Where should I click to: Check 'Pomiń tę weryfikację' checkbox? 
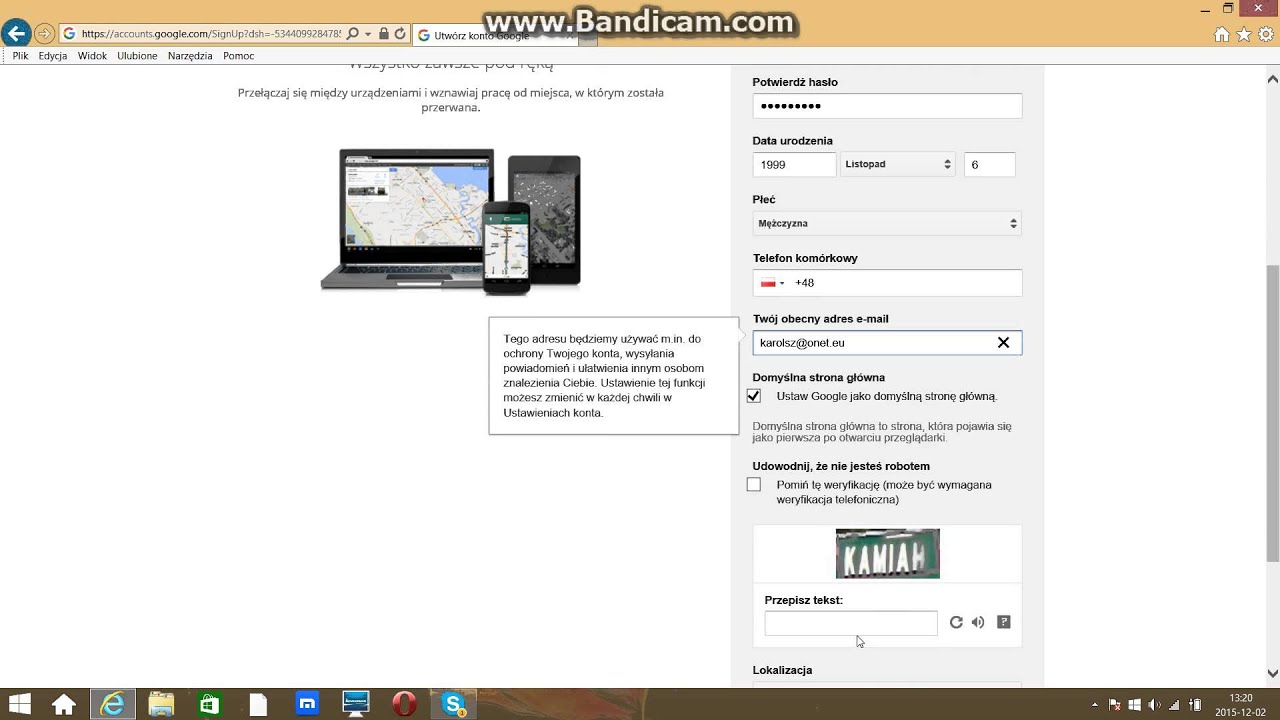(x=754, y=485)
